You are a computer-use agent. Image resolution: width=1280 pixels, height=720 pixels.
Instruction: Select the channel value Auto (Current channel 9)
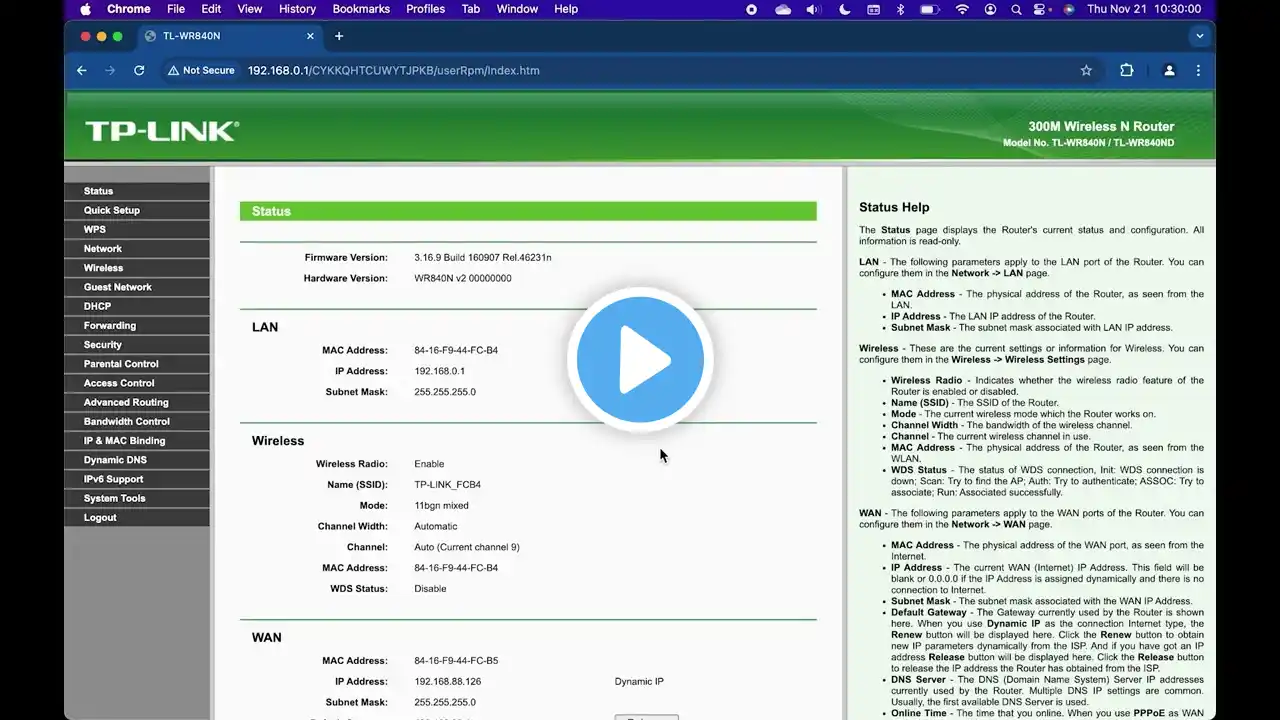coord(467,547)
